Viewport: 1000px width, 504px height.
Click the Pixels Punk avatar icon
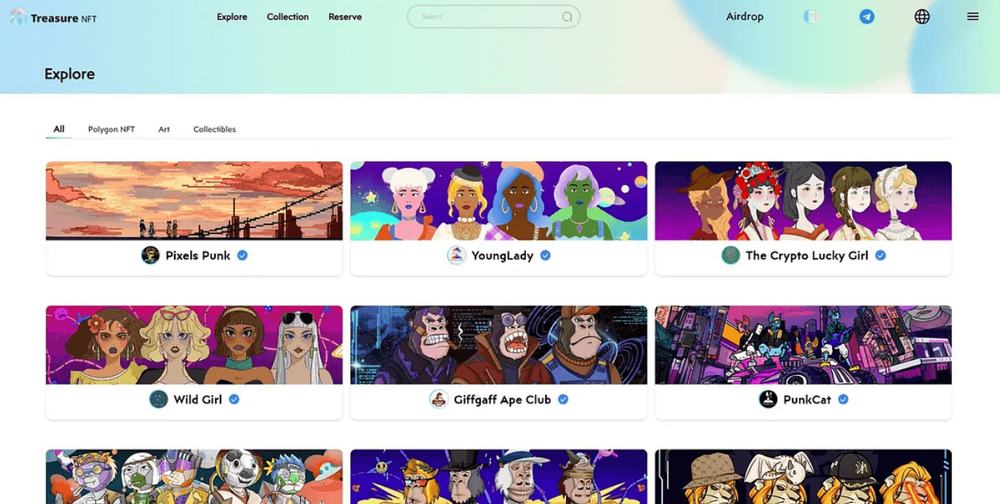tap(151, 255)
